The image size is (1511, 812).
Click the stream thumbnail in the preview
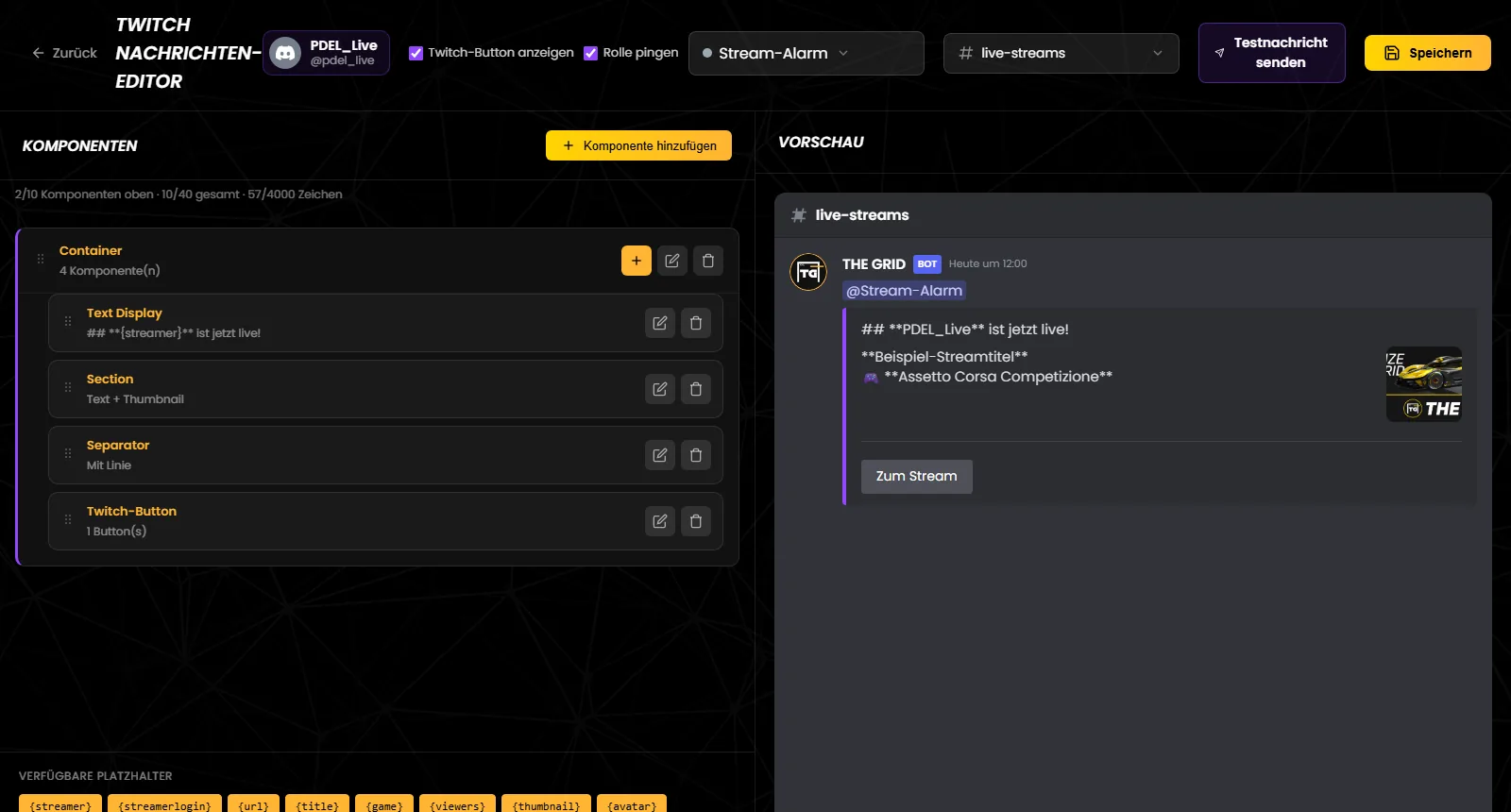(1424, 384)
